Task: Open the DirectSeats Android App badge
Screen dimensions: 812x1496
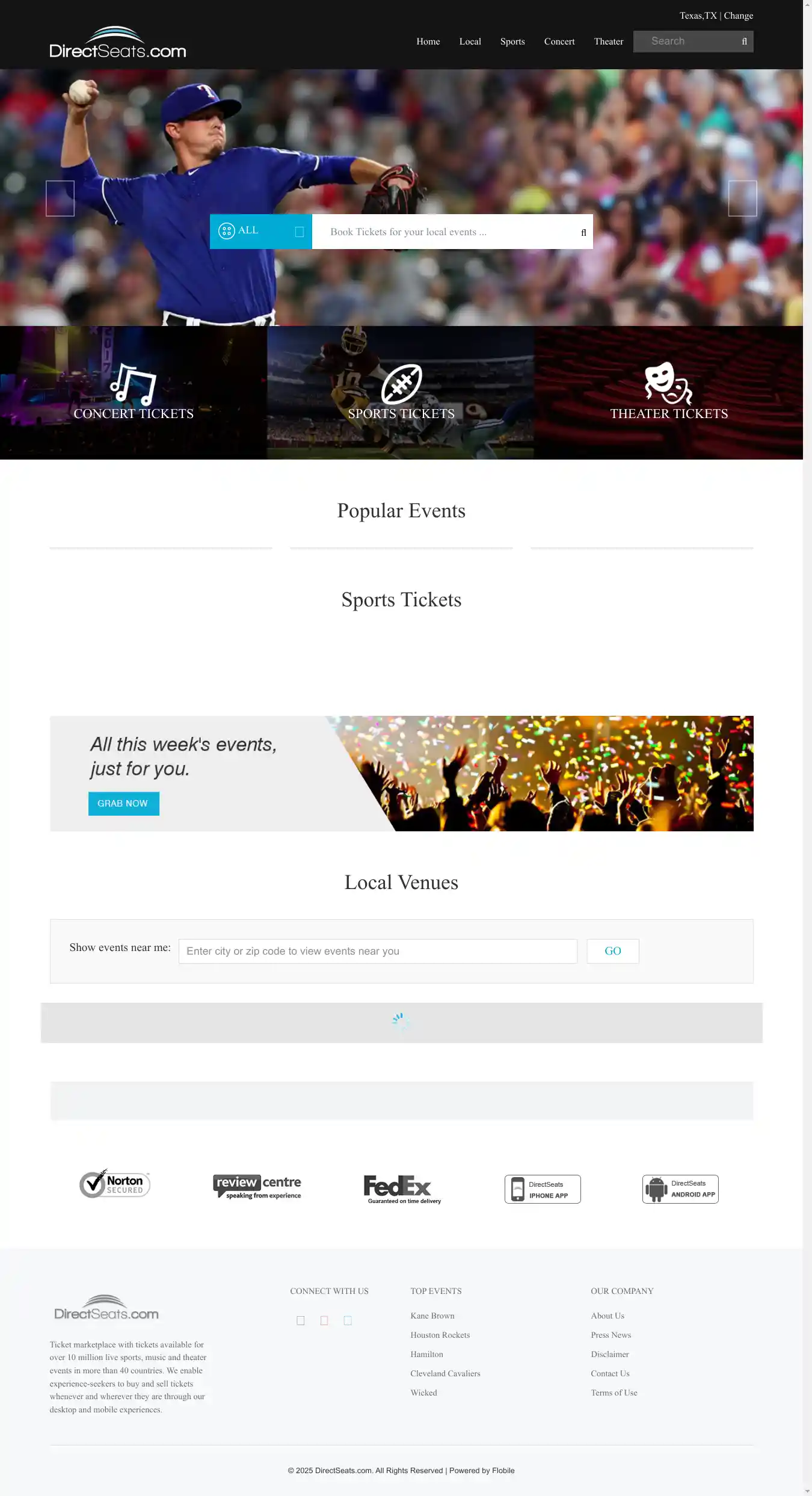Action: [x=680, y=1189]
